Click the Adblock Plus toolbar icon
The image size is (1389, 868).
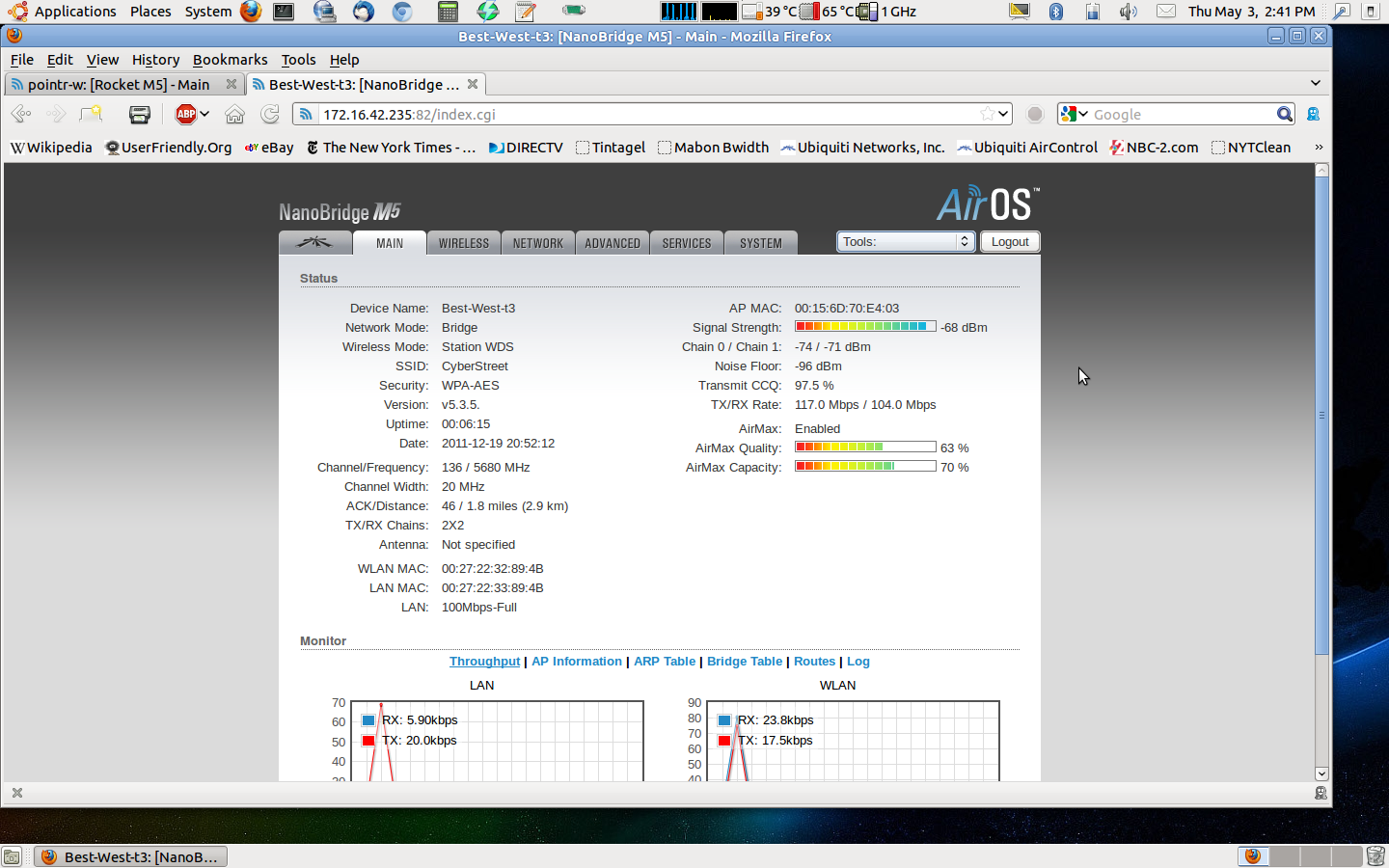click(186, 114)
